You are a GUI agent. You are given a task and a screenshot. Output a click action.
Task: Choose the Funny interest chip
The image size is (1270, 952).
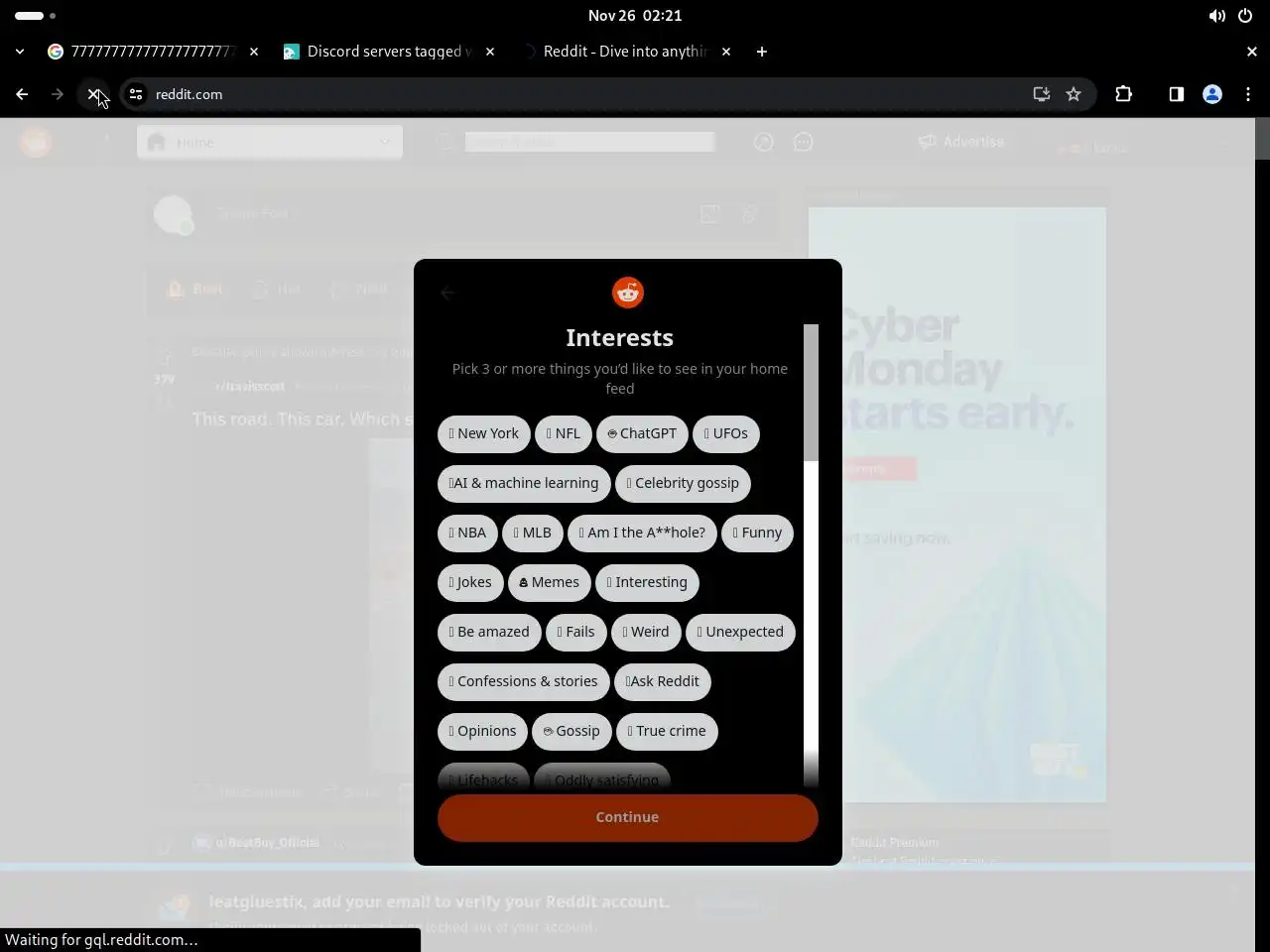point(757,533)
